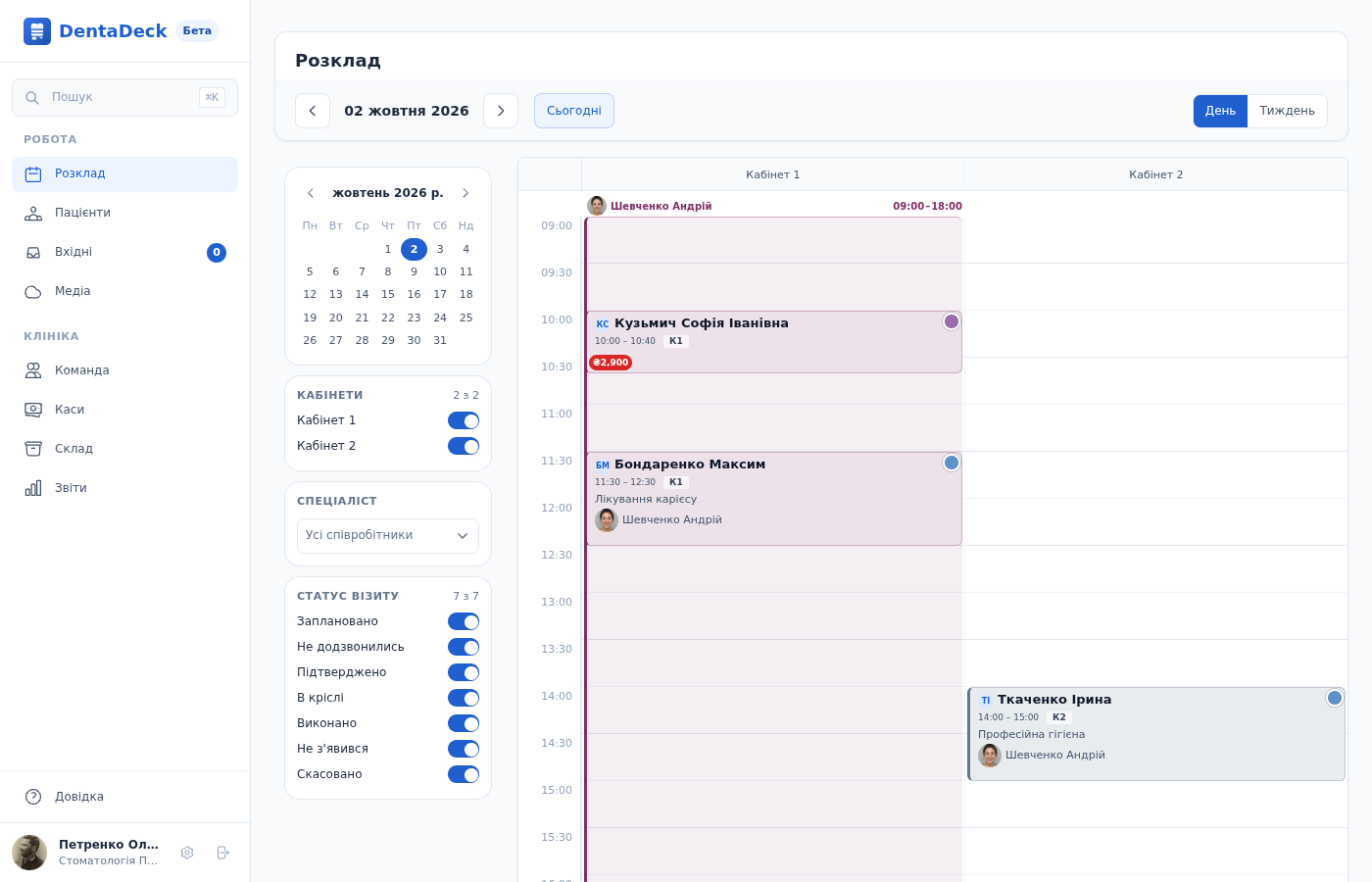
Task: Click the Вхідні unread count badge
Action: [x=217, y=253]
